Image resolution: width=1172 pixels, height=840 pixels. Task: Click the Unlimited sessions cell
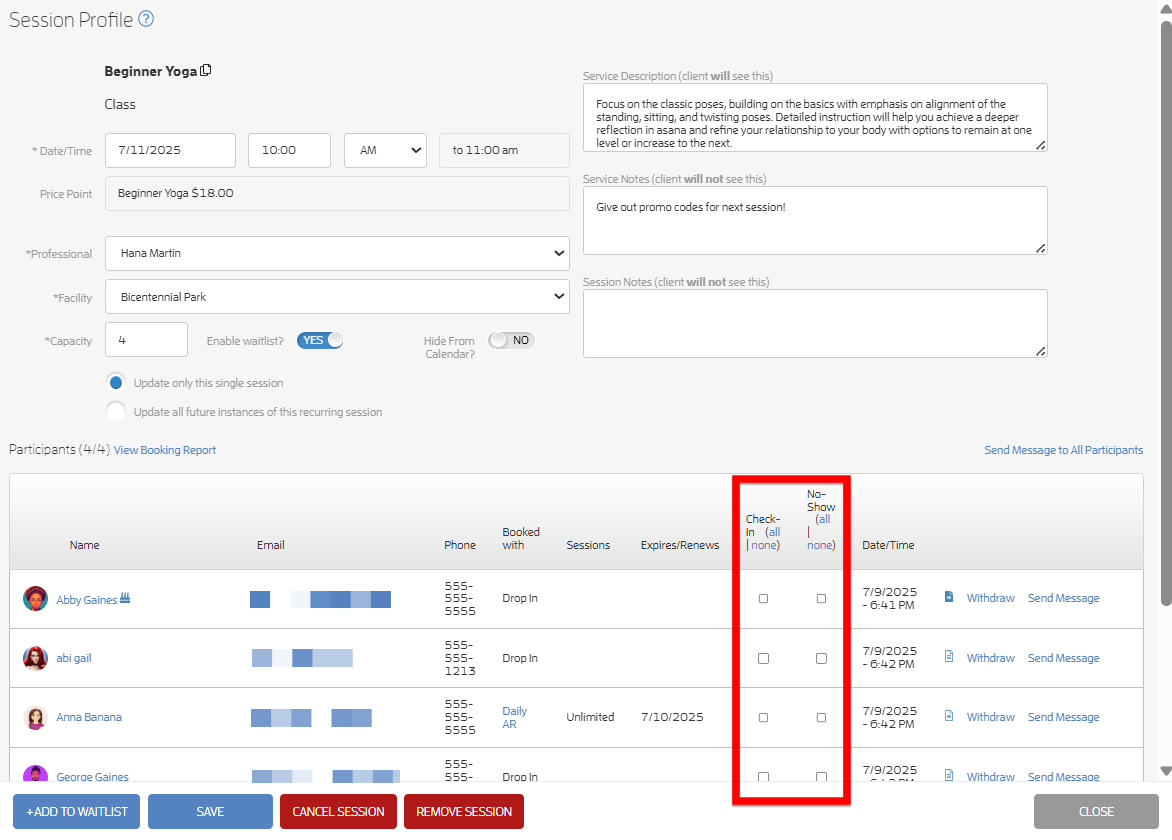(590, 717)
